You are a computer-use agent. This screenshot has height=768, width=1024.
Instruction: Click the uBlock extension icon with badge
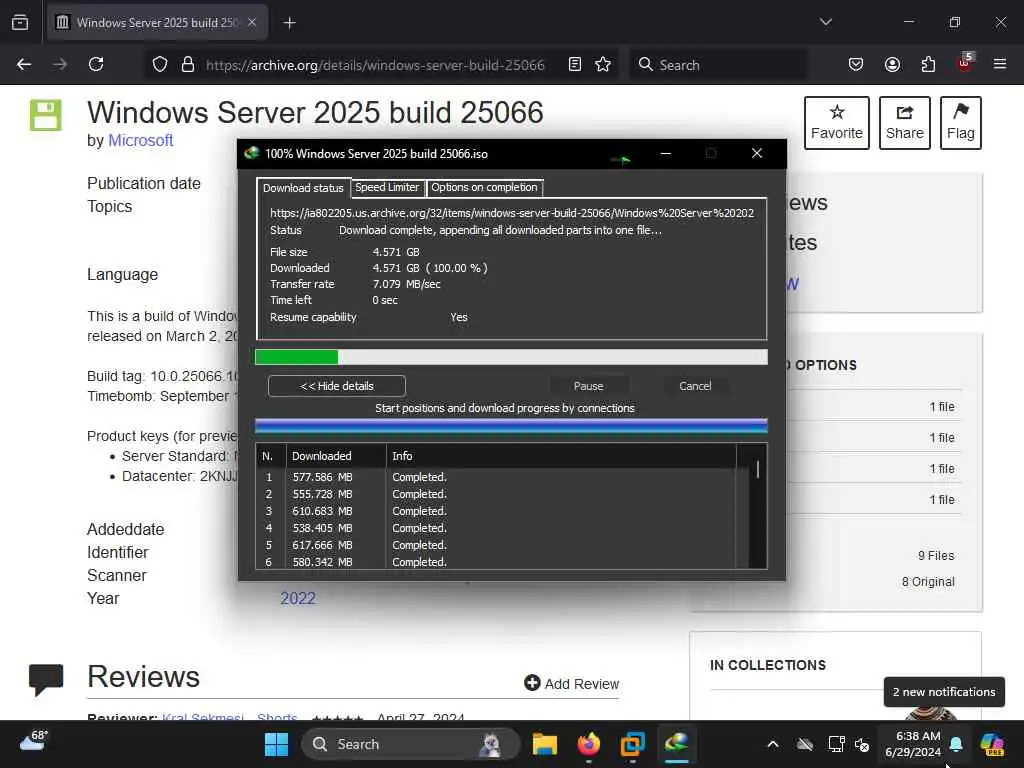(x=965, y=63)
